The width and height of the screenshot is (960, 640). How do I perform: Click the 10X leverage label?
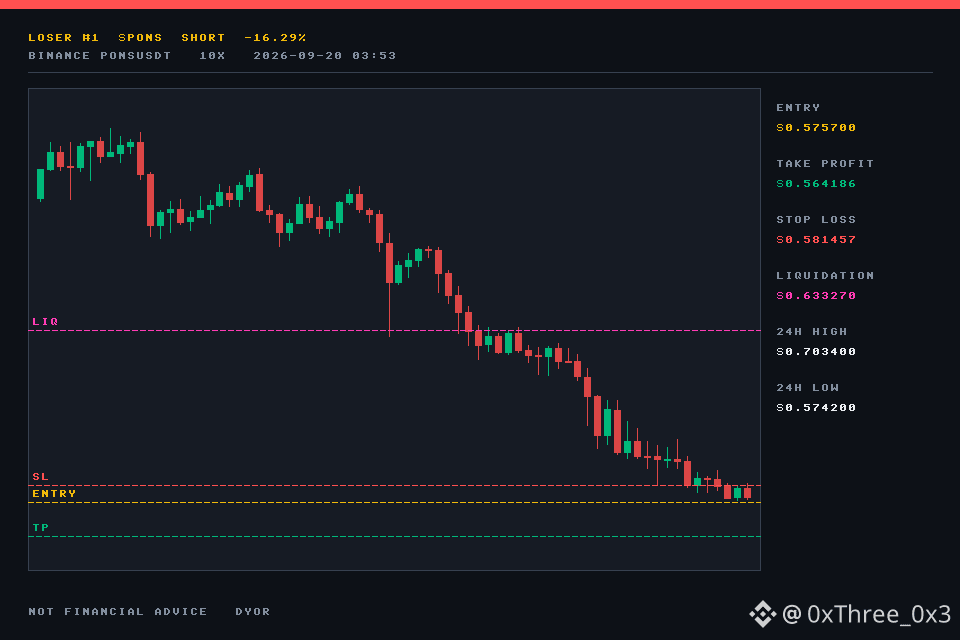coord(212,56)
